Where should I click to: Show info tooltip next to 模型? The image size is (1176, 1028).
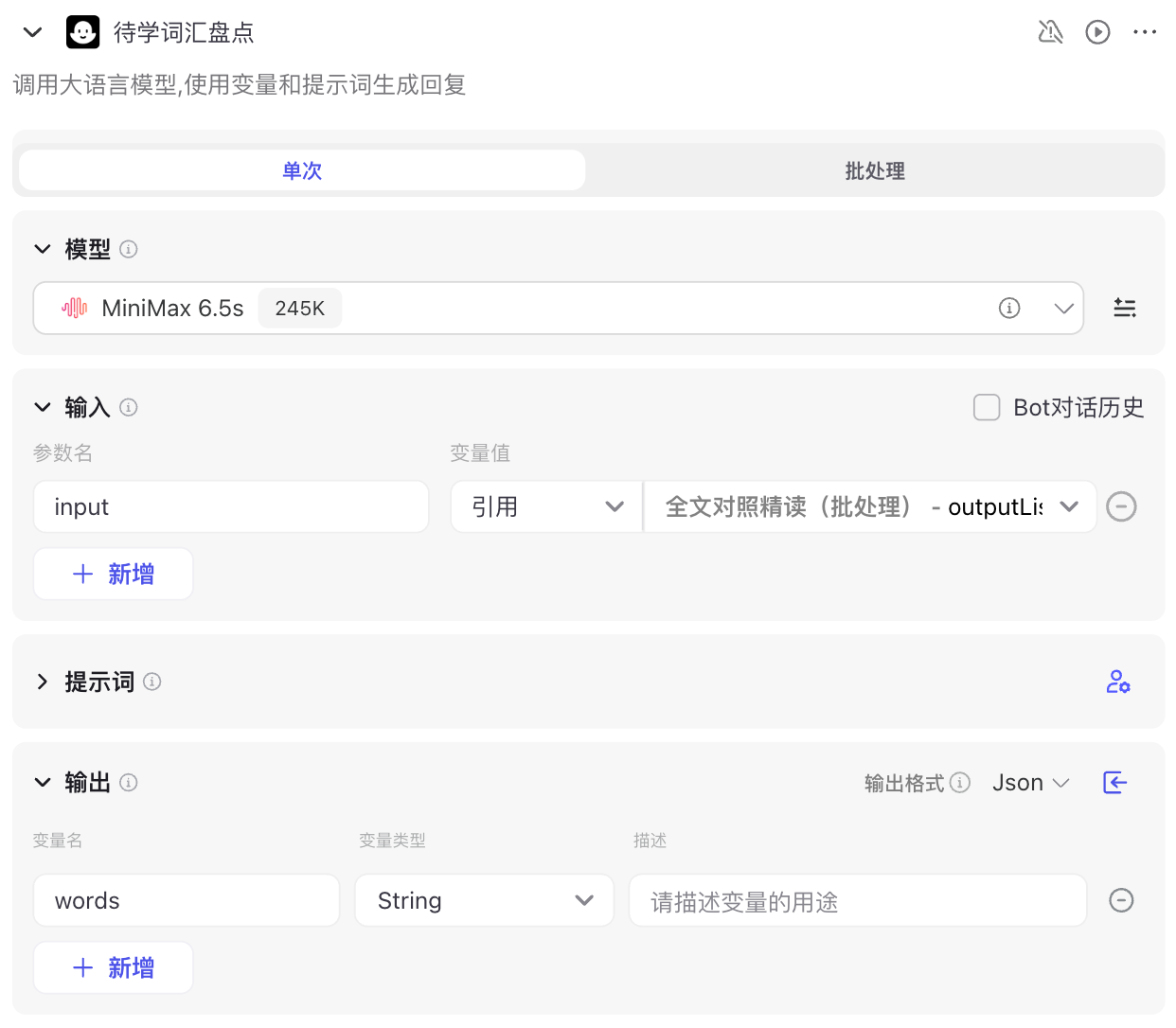click(x=129, y=249)
